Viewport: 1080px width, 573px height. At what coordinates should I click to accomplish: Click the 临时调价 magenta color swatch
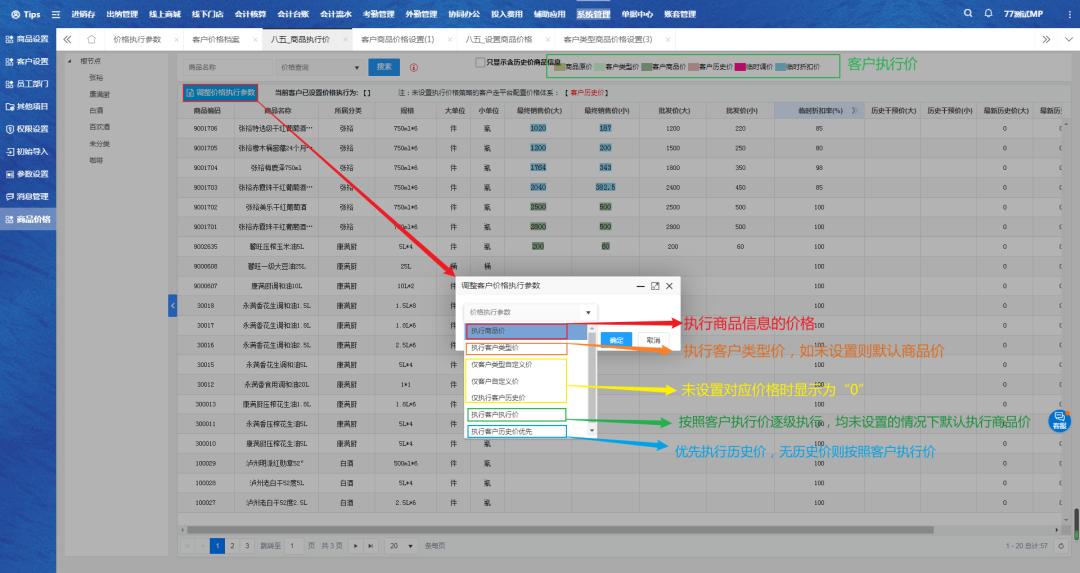[x=741, y=67]
